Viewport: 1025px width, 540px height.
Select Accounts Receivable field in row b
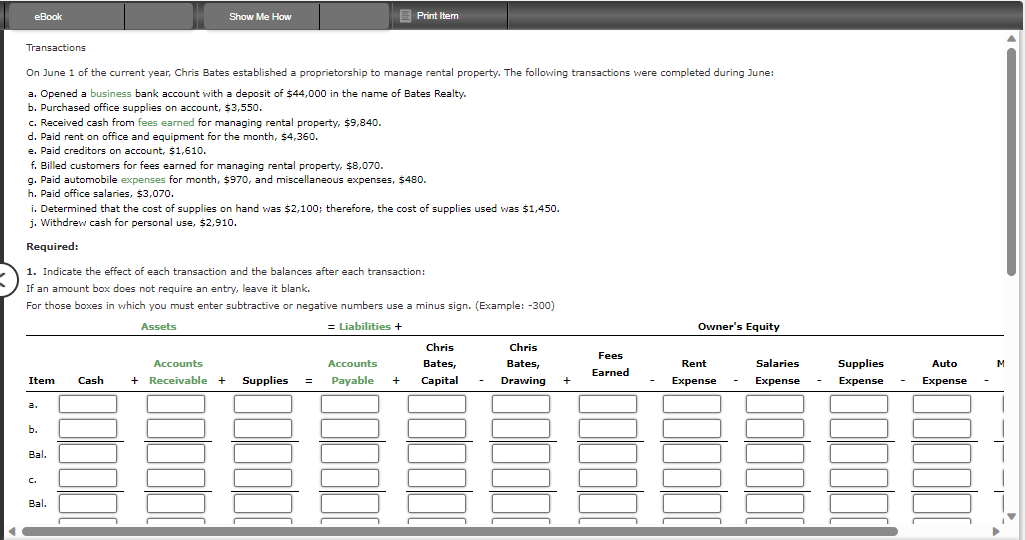tap(176, 429)
